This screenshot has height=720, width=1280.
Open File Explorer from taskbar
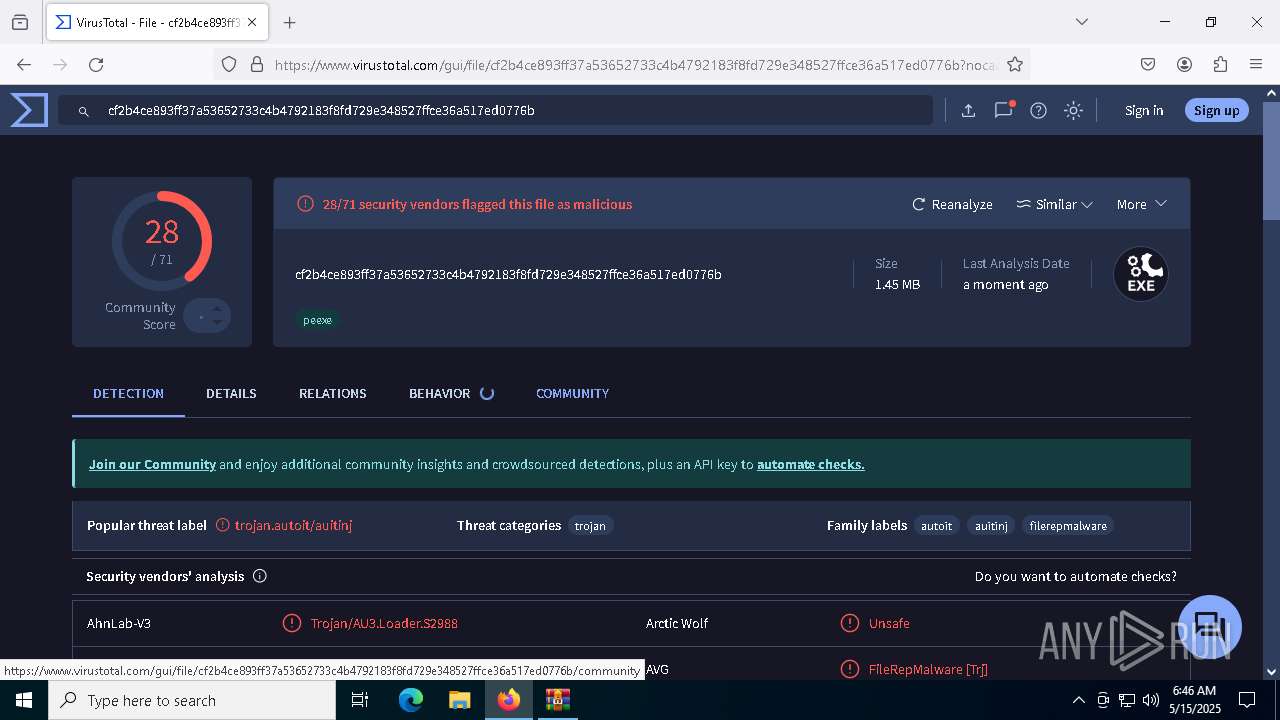pos(459,700)
